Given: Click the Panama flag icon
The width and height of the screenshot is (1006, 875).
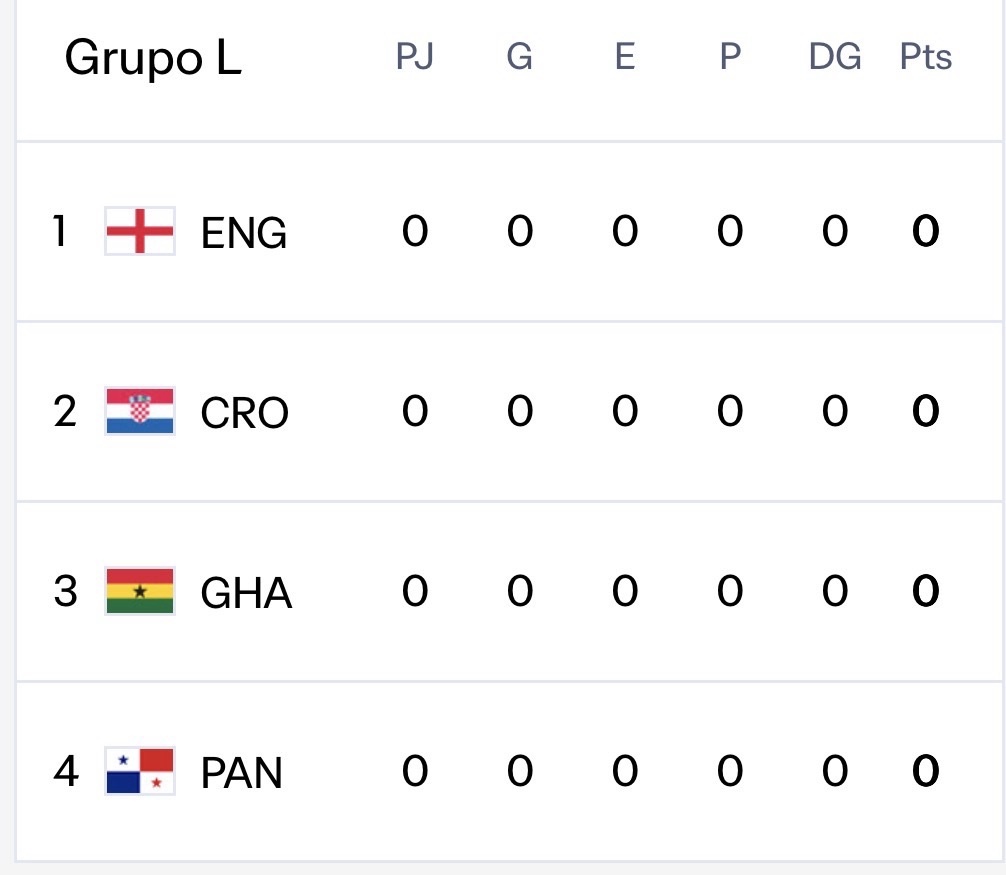Looking at the screenshot, I should click(x=140, y=771).
